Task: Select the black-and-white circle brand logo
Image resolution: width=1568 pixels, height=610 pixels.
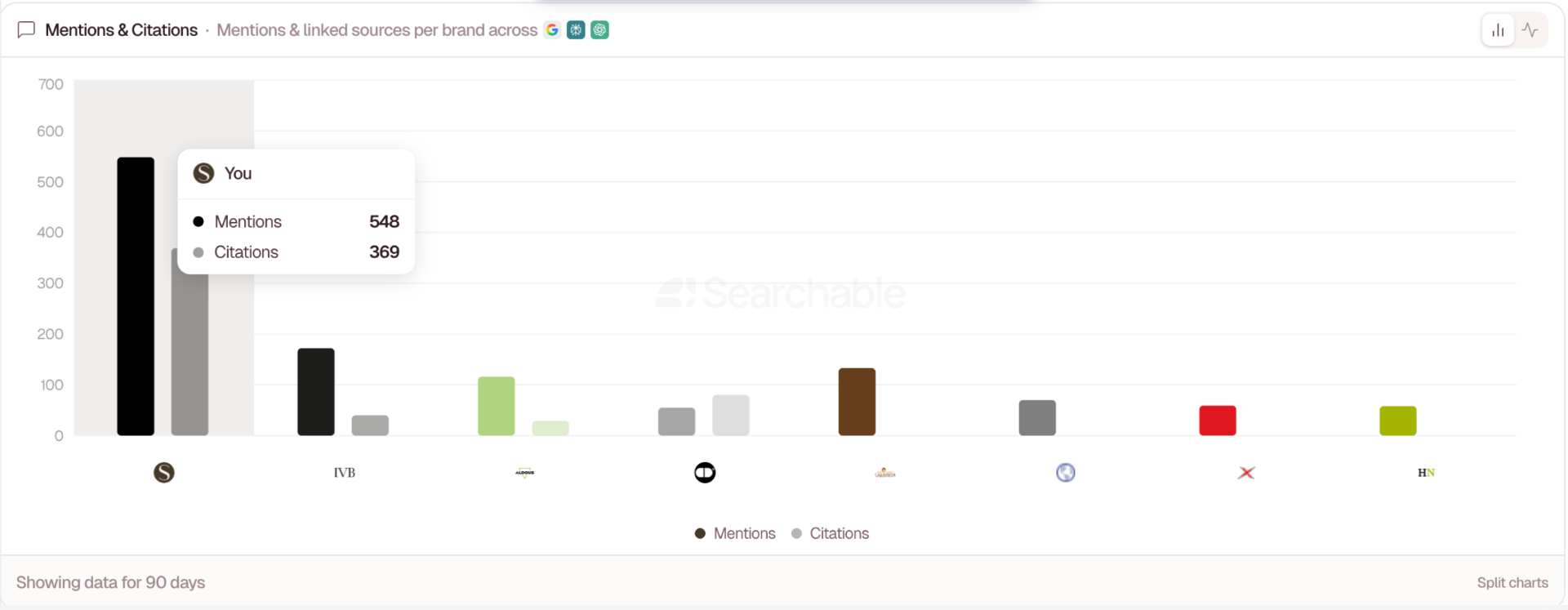Action: (x=705, y=472)
